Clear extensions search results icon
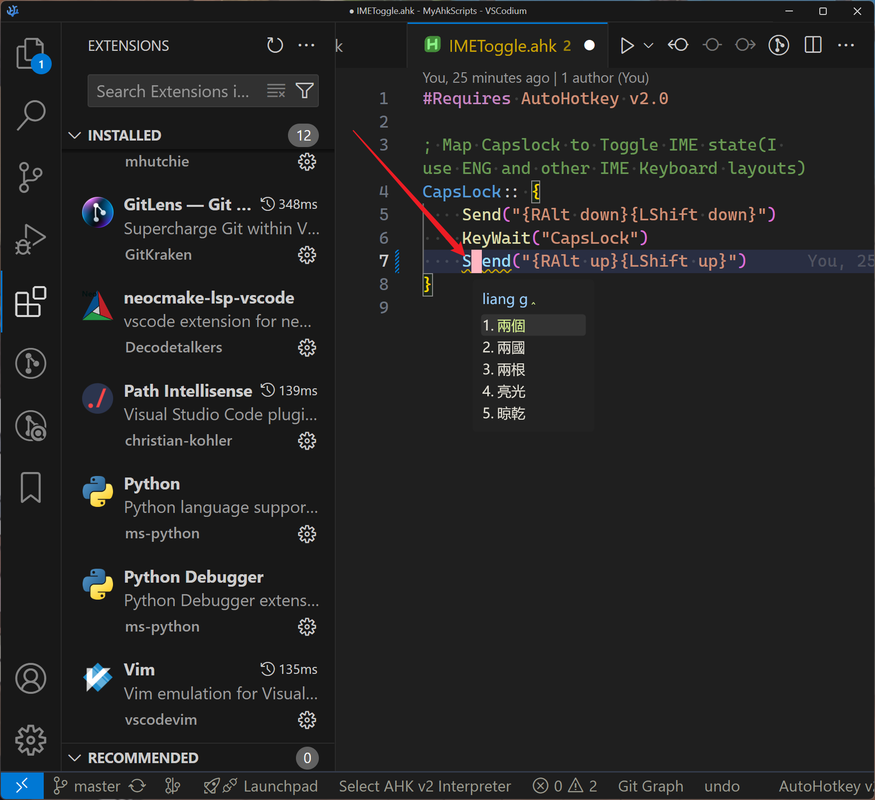 coord(276,90)
